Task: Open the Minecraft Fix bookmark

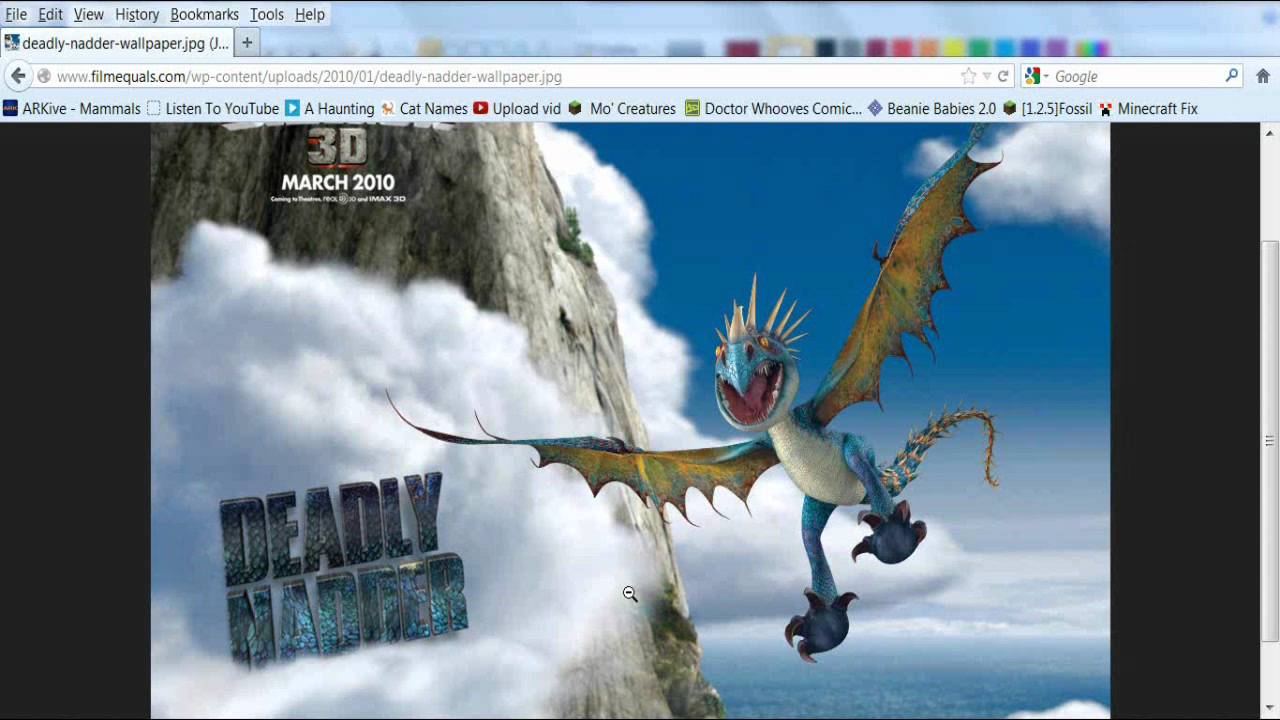Action: (x=1148, y=109)
